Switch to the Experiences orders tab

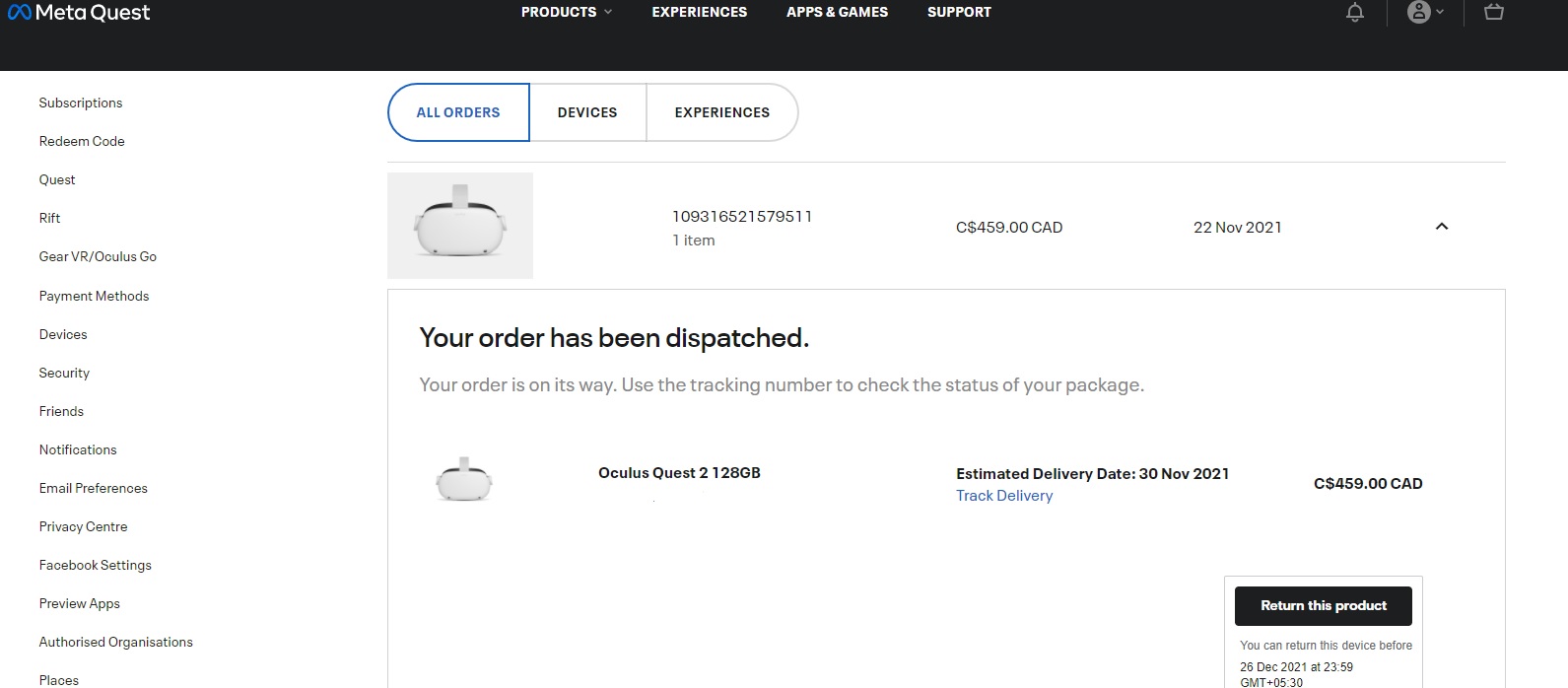coord(722,112)
